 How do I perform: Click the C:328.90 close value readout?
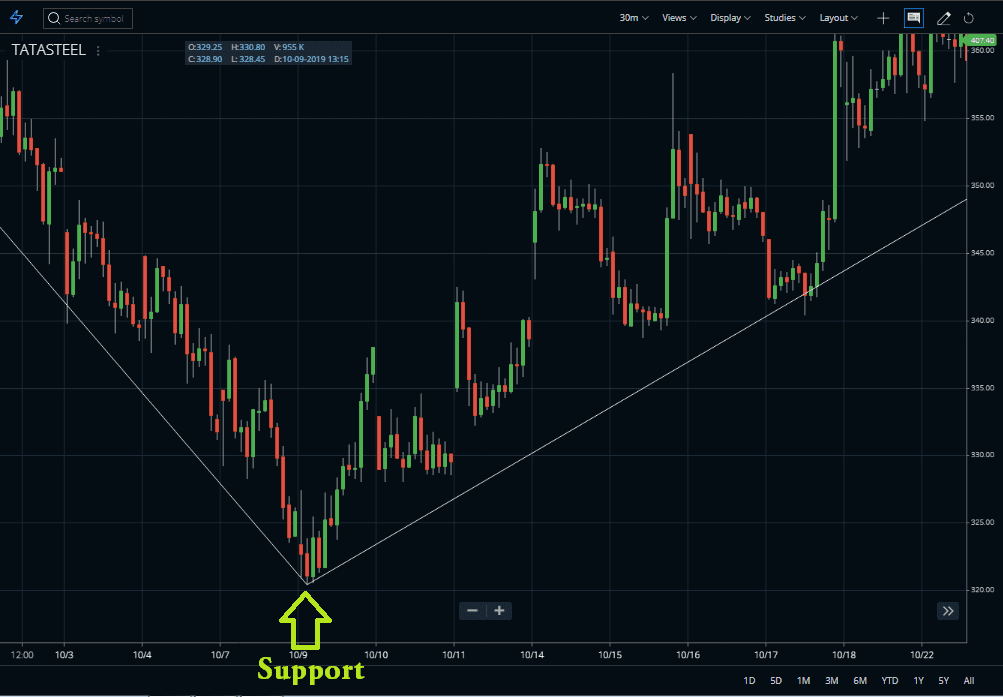pyautogui.click(x=205, y=59)
